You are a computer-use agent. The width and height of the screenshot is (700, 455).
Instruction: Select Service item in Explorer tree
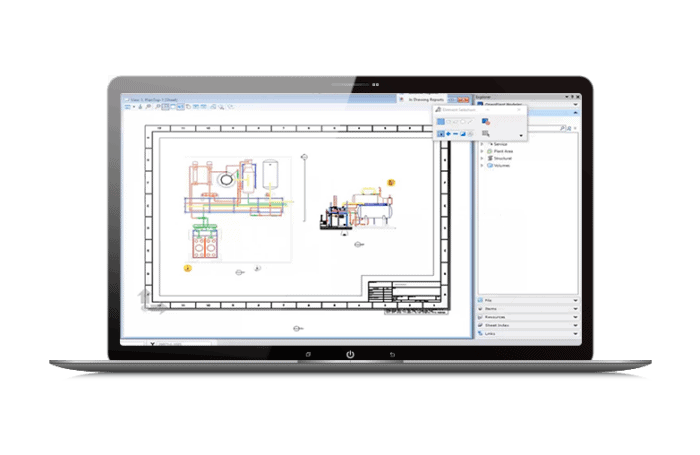(500, 144)
